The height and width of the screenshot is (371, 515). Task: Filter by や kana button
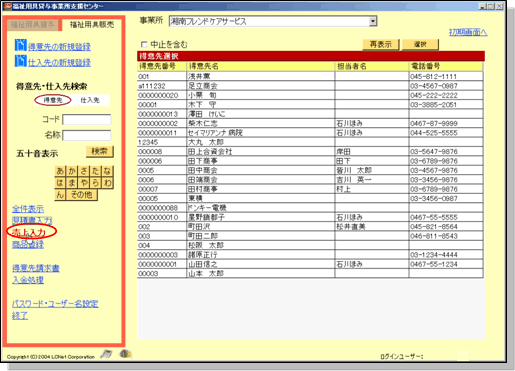[84, 183]
